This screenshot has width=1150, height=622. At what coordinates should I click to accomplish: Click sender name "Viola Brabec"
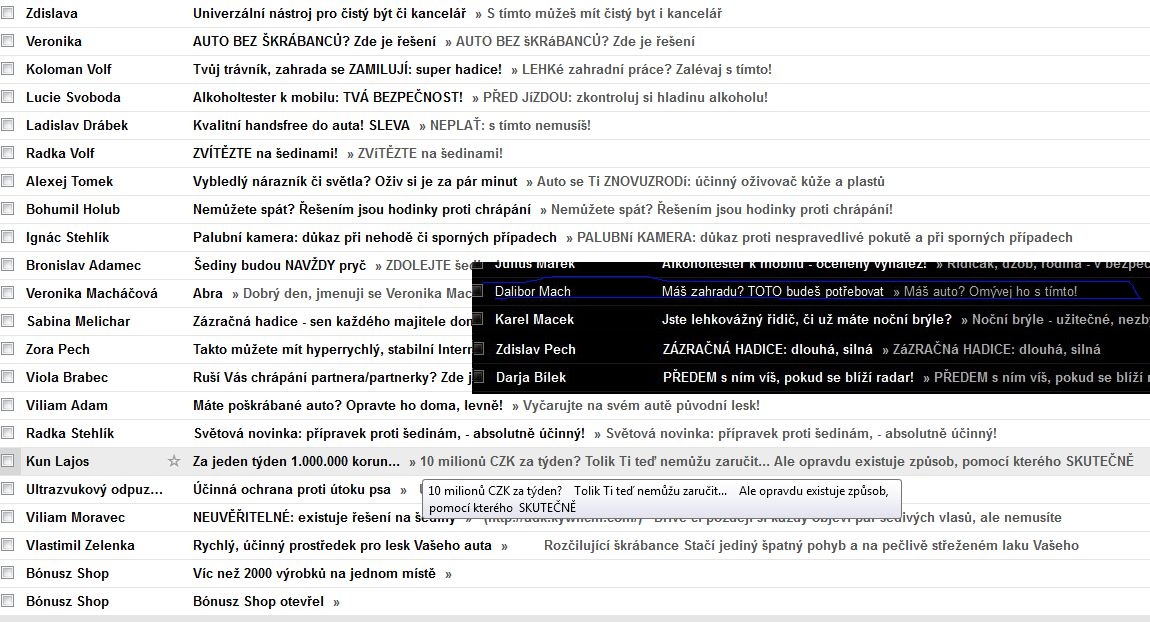[x=67, y=377]
